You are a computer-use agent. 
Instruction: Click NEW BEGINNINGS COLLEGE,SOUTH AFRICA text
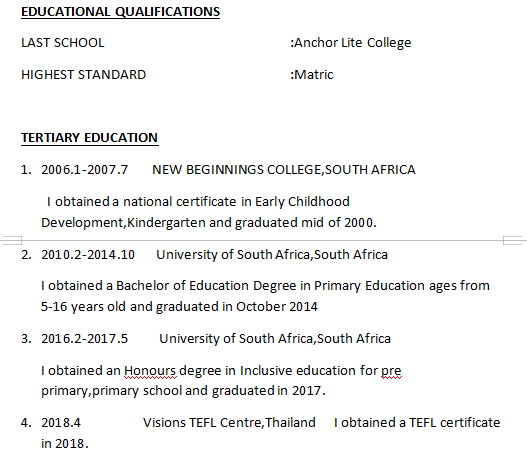(x=284, y=170)
